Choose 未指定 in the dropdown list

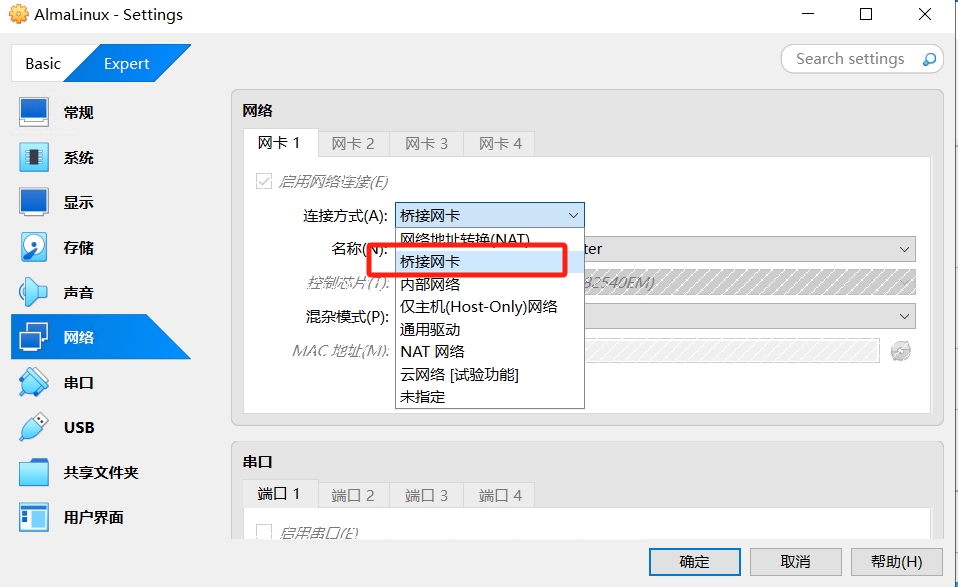click(489, 397)
